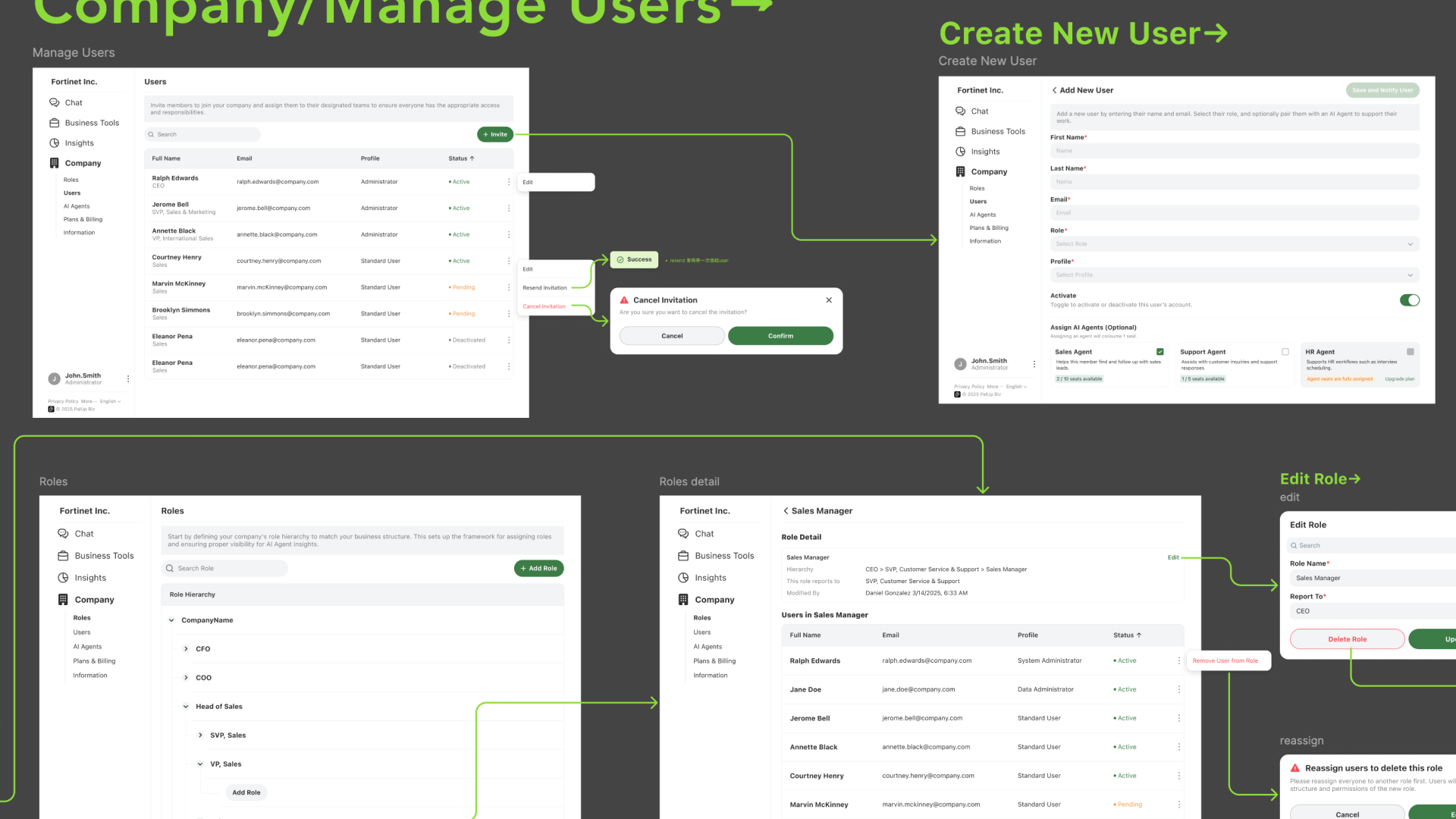
Task: Click Cancel in the Cancel Invitation dialog
Action: [x=672, y=336]
